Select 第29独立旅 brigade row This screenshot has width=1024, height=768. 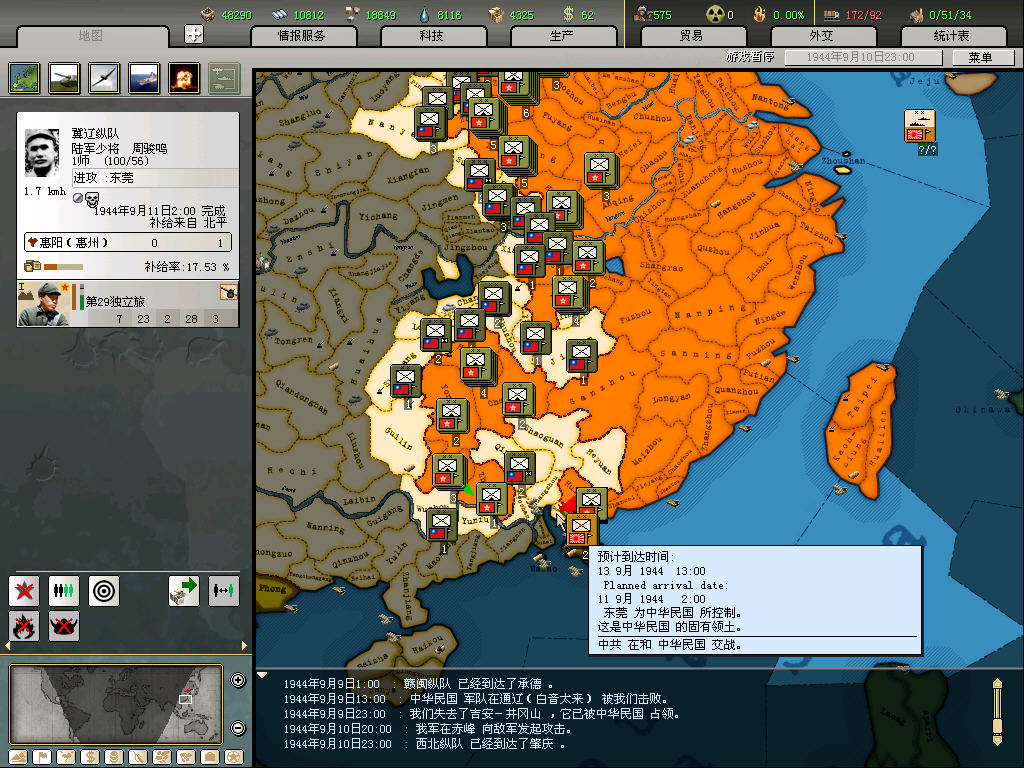[x=128, y=304]
